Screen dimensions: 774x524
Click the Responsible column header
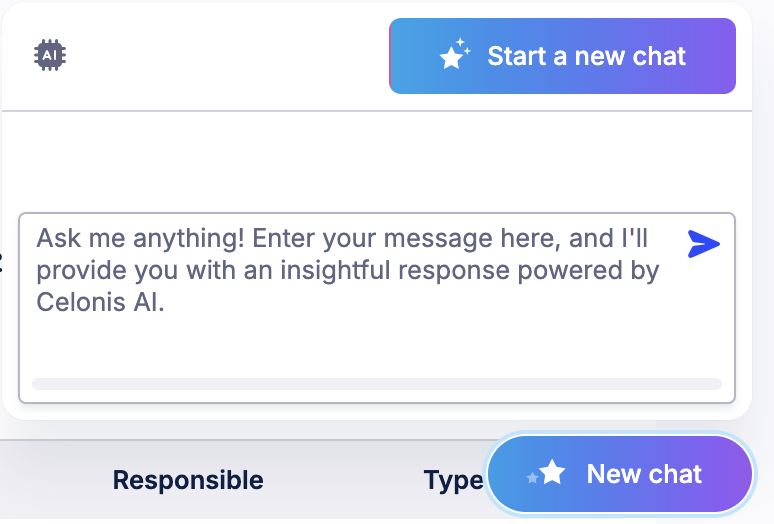[188, 480]
